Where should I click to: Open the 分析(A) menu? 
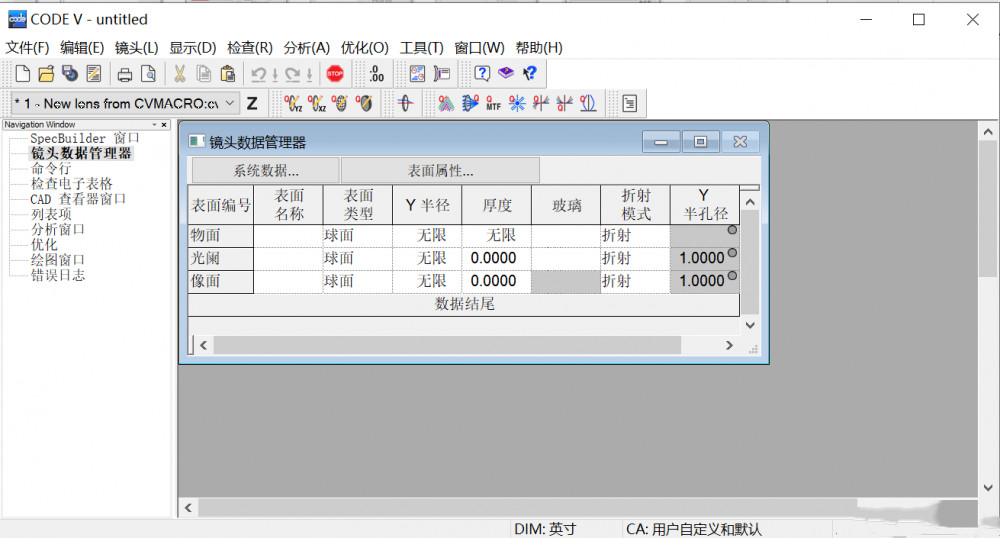coord(307,48)
